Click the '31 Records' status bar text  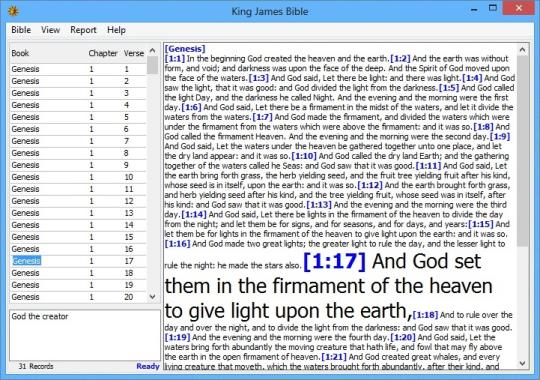click(x=36, y=366)
